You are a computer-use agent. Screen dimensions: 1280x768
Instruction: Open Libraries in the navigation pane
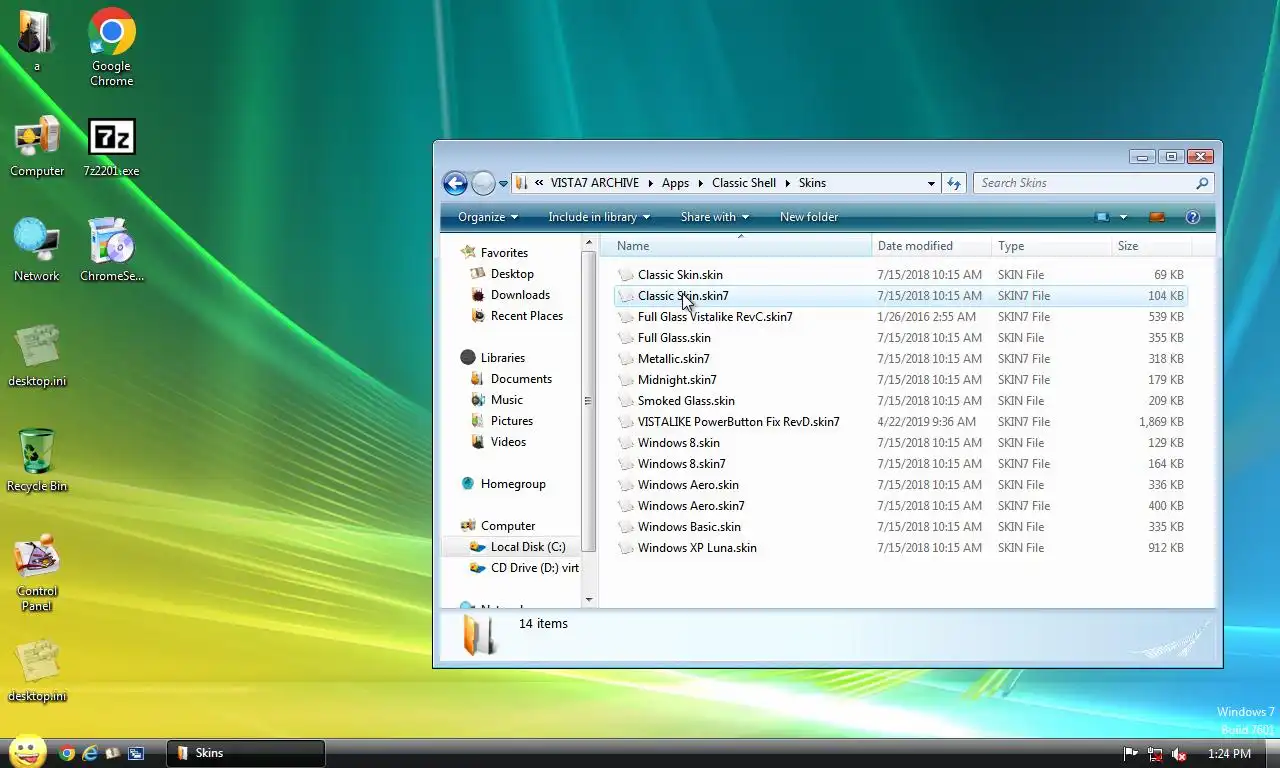coord(502,358)
